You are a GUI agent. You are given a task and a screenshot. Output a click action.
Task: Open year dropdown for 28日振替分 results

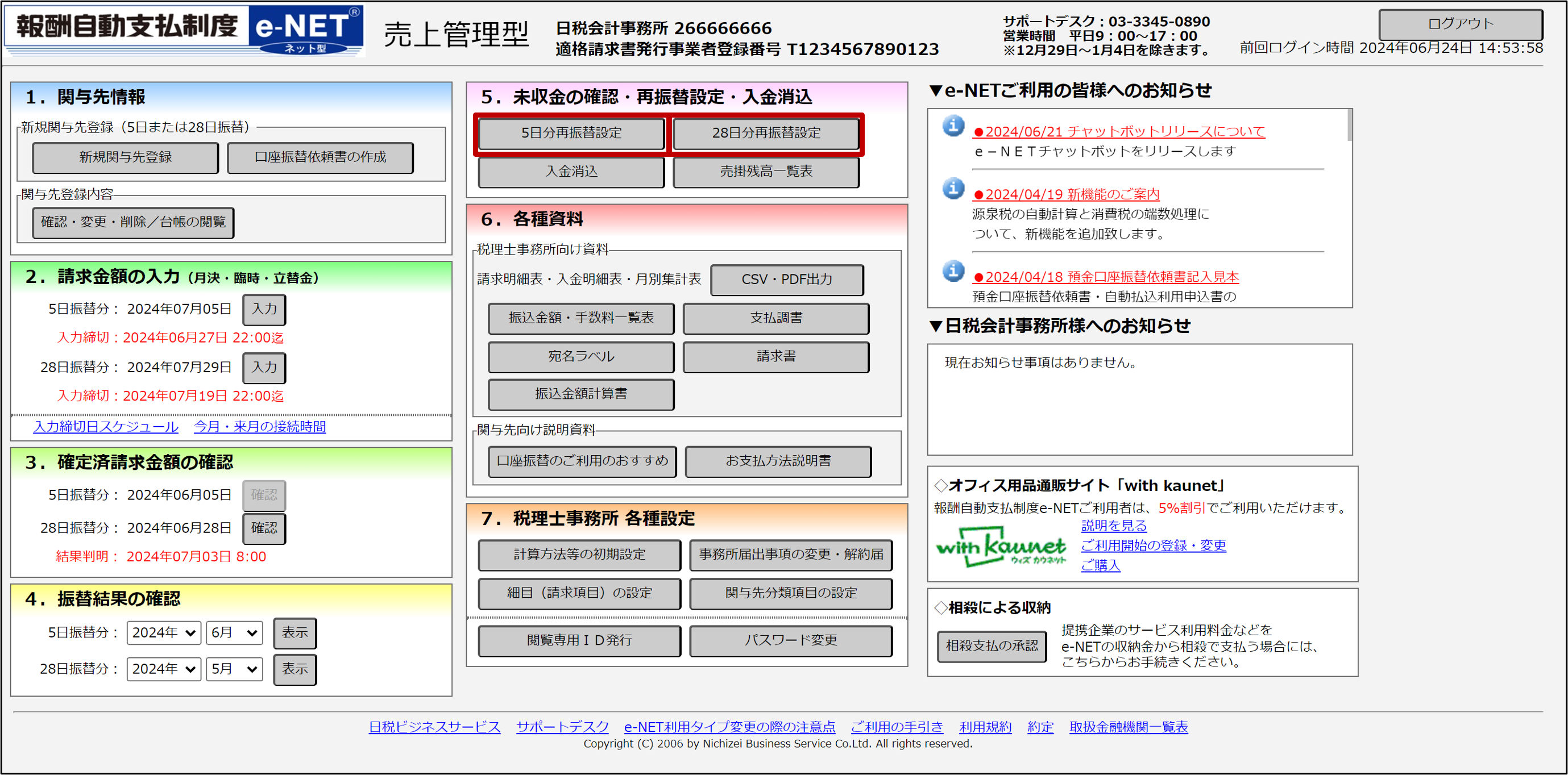[164, 669]
